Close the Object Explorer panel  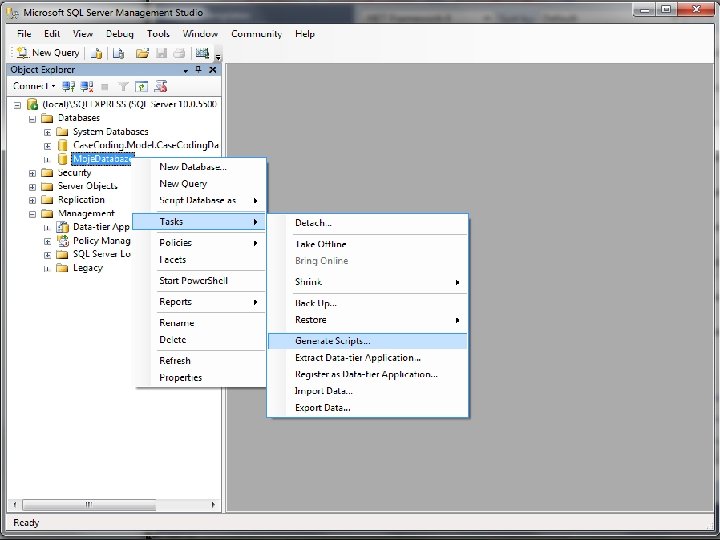213,70
